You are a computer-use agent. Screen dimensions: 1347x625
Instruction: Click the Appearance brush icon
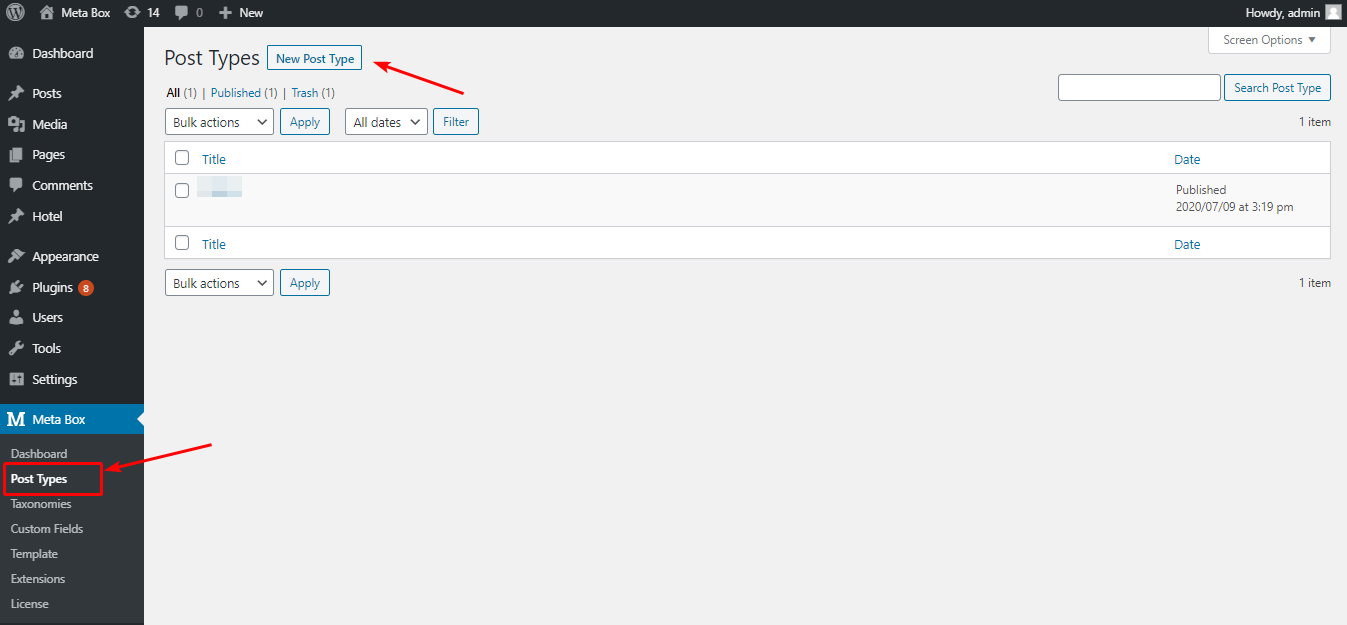coord(16,256)
